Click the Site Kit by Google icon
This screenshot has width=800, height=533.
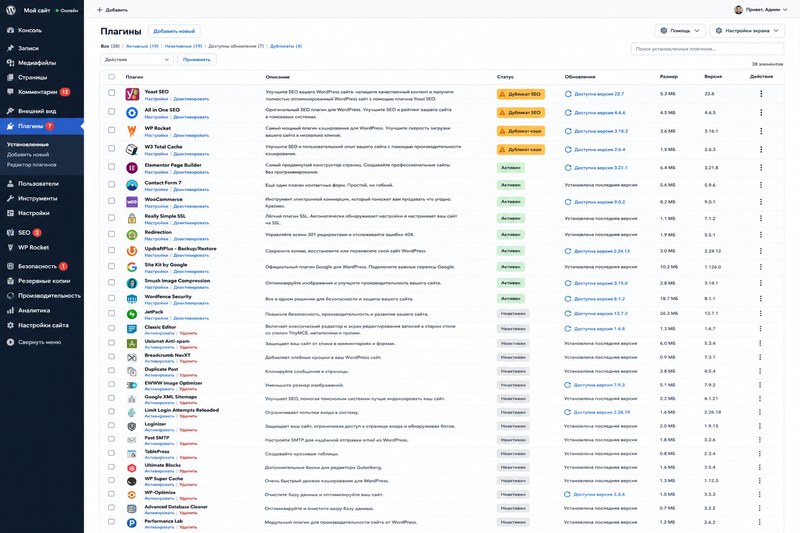tap(132, 267)
